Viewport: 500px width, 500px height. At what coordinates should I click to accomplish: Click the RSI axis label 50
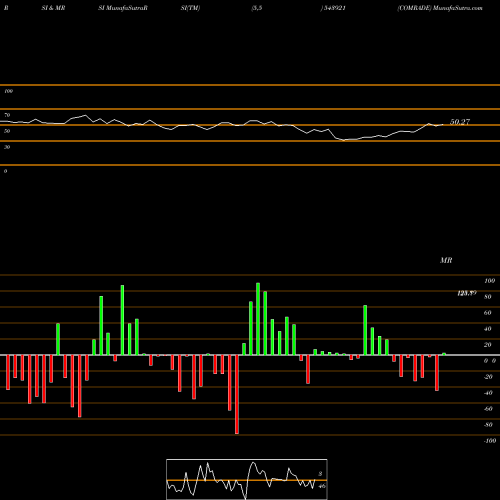point(7,131)
